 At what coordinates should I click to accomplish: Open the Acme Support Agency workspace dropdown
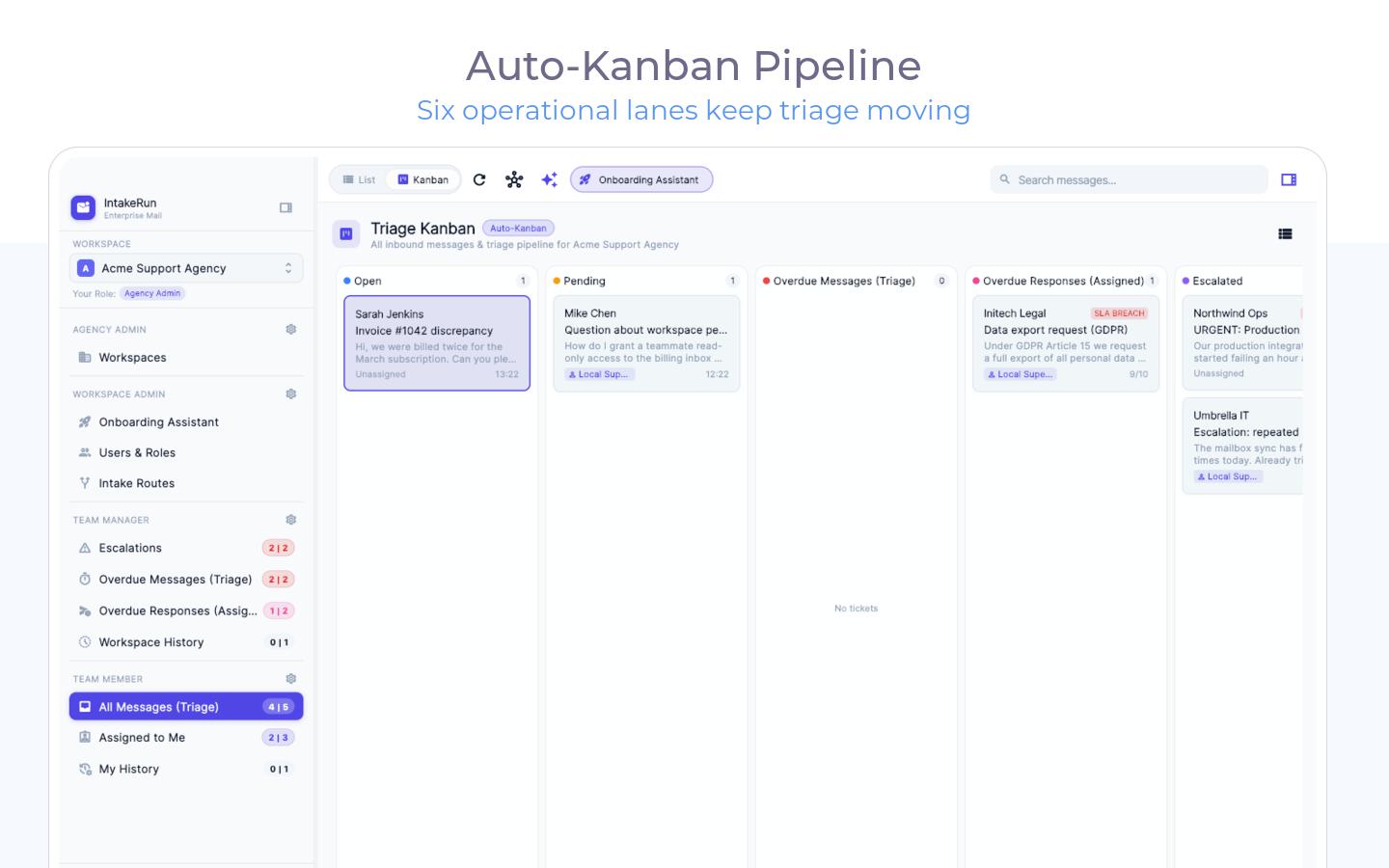[x=186, y=268]
